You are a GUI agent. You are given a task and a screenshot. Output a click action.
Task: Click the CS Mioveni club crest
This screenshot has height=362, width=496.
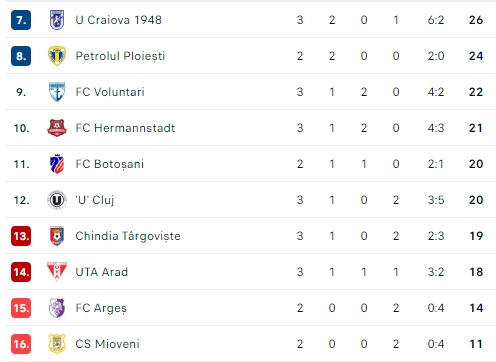57,344
